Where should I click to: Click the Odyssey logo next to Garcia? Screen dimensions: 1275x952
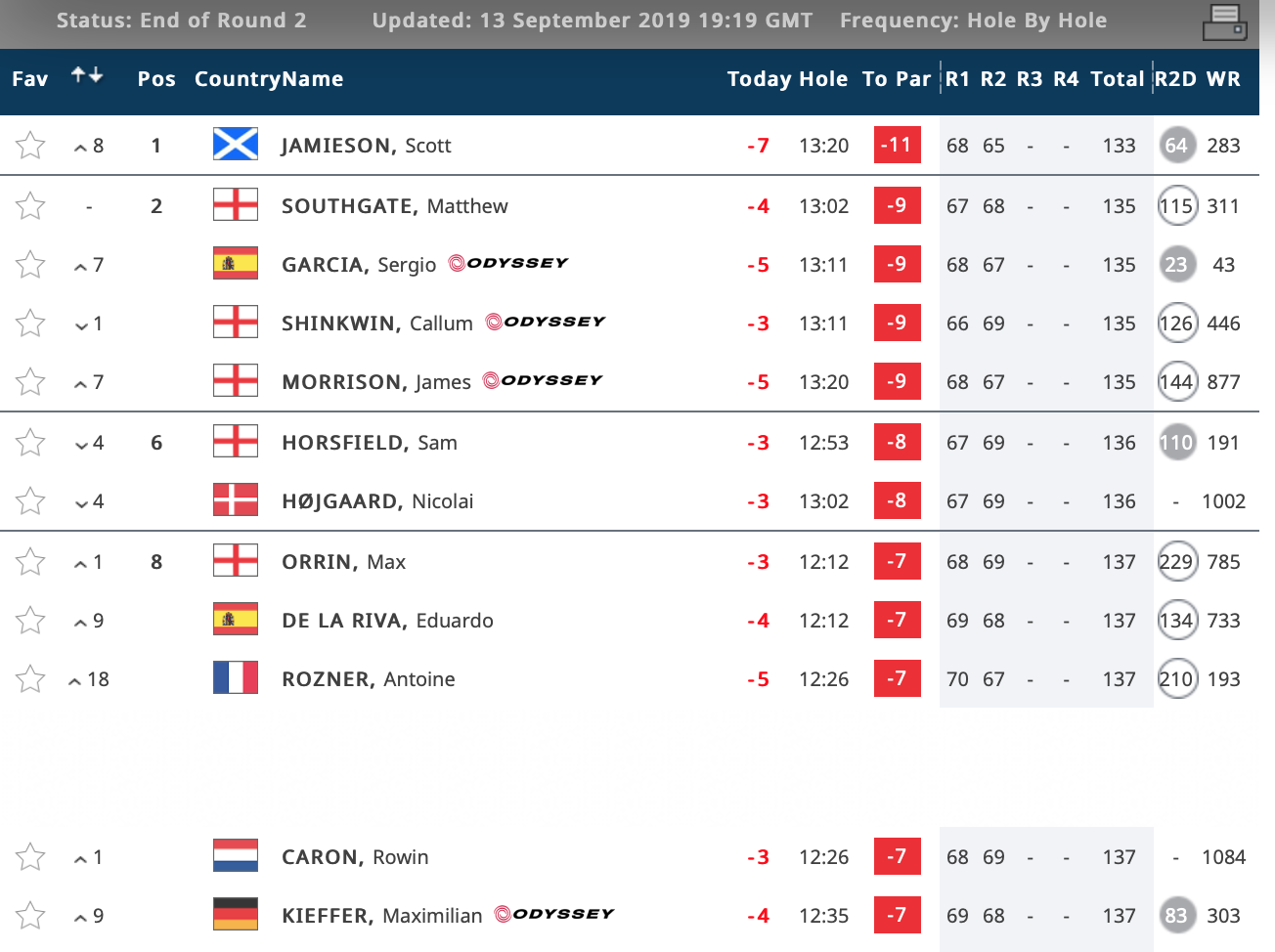pos(508,263)
